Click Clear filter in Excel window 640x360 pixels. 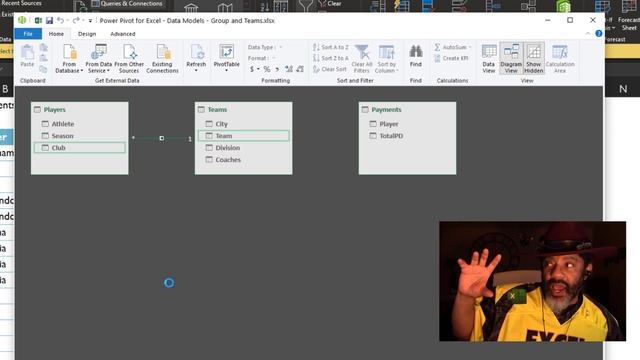pyautogui.click(x=331, y=4)
